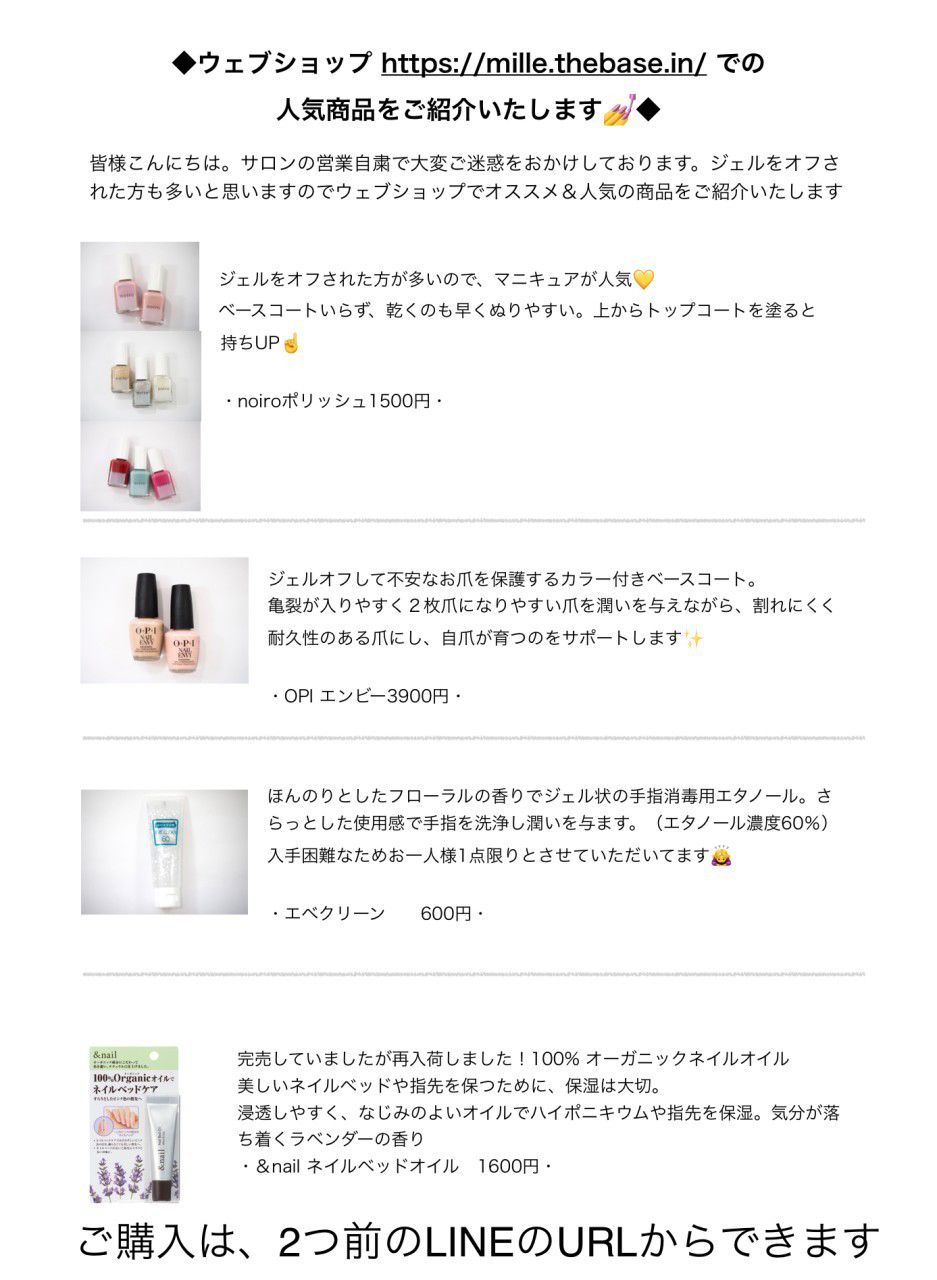Click the red and blue noiro polish photo

(x=140, y=466)
